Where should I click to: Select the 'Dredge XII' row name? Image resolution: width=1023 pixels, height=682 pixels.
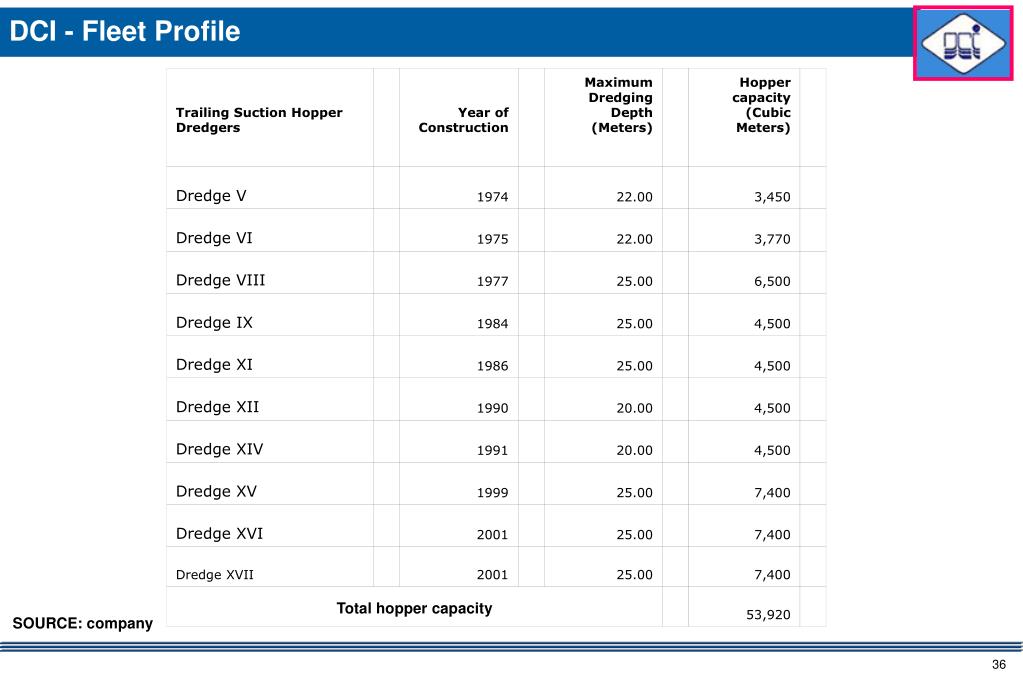point(217,407)
